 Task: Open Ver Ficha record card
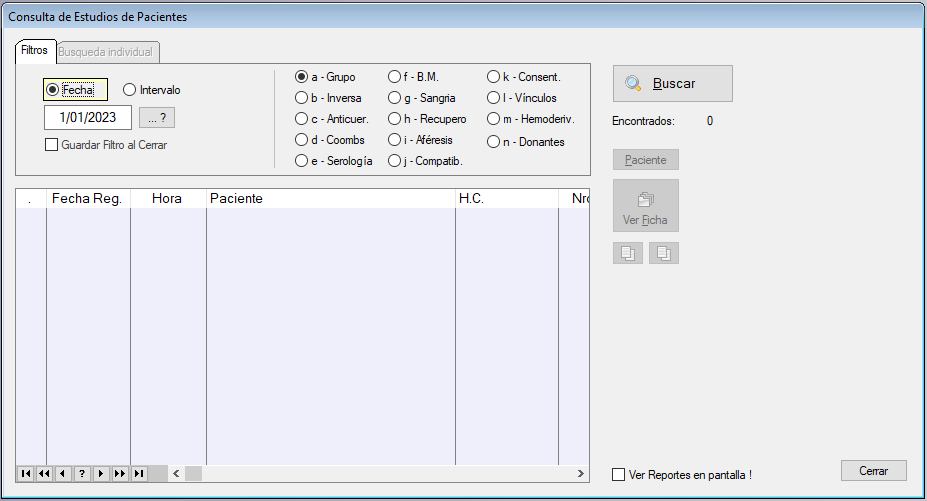[x=645, y=206]
